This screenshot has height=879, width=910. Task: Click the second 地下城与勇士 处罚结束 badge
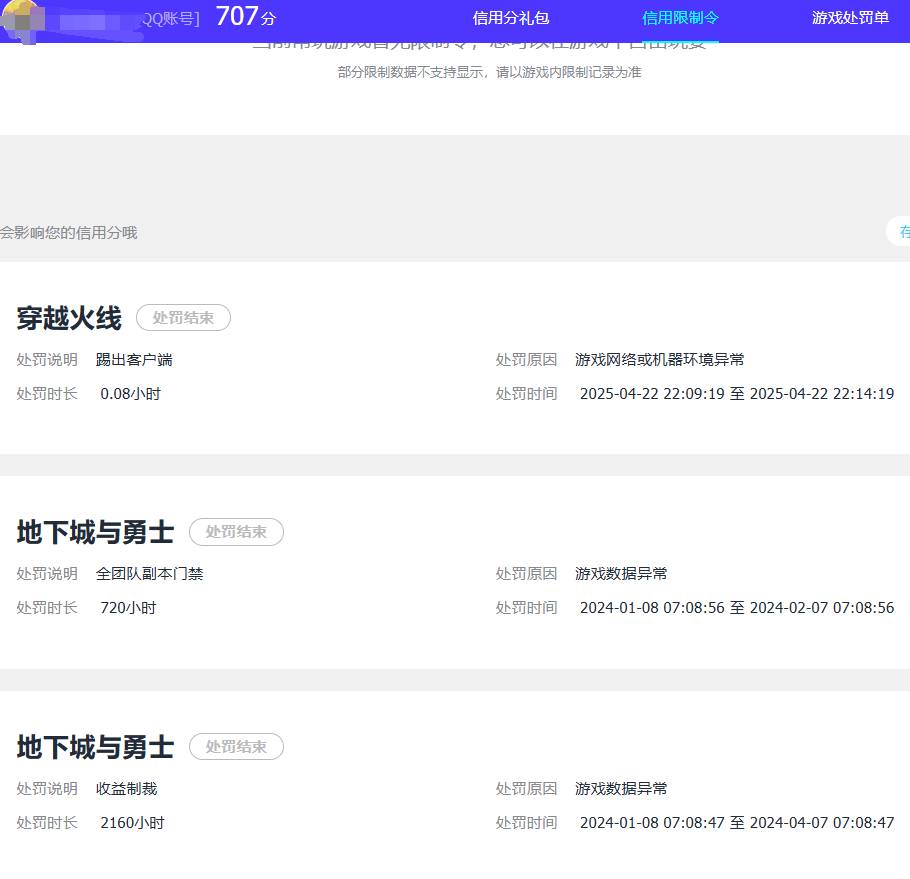[x=236, y=746]
